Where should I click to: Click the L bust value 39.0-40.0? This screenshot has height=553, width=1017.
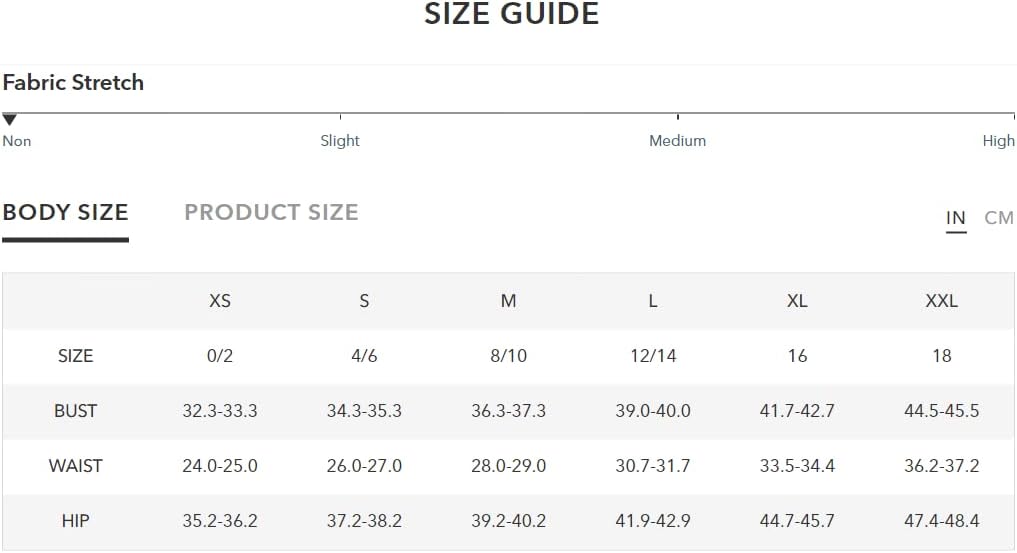point(652,411)
